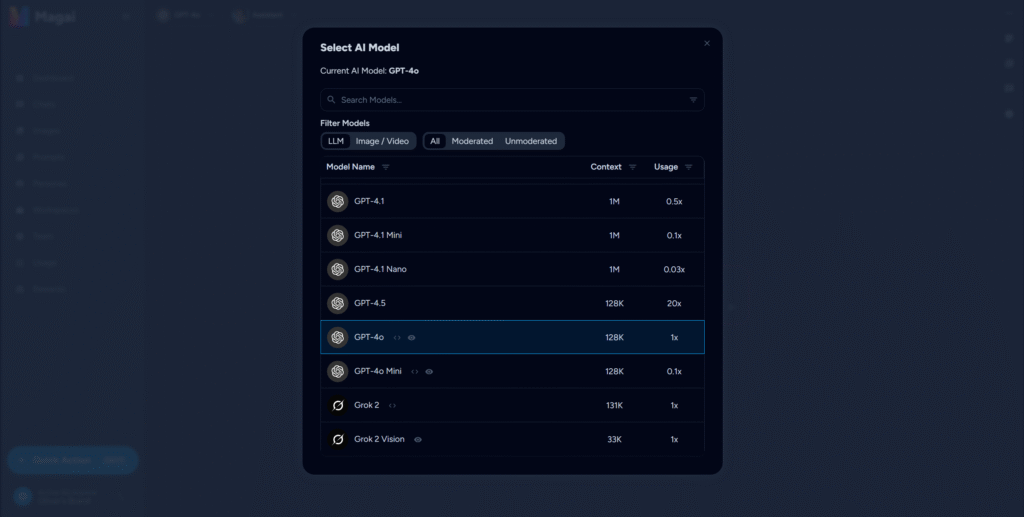The image size is (1024, 517).
Task: Click the eye icon next to Grok 2 Vision
Action: (x=418, y=439)
